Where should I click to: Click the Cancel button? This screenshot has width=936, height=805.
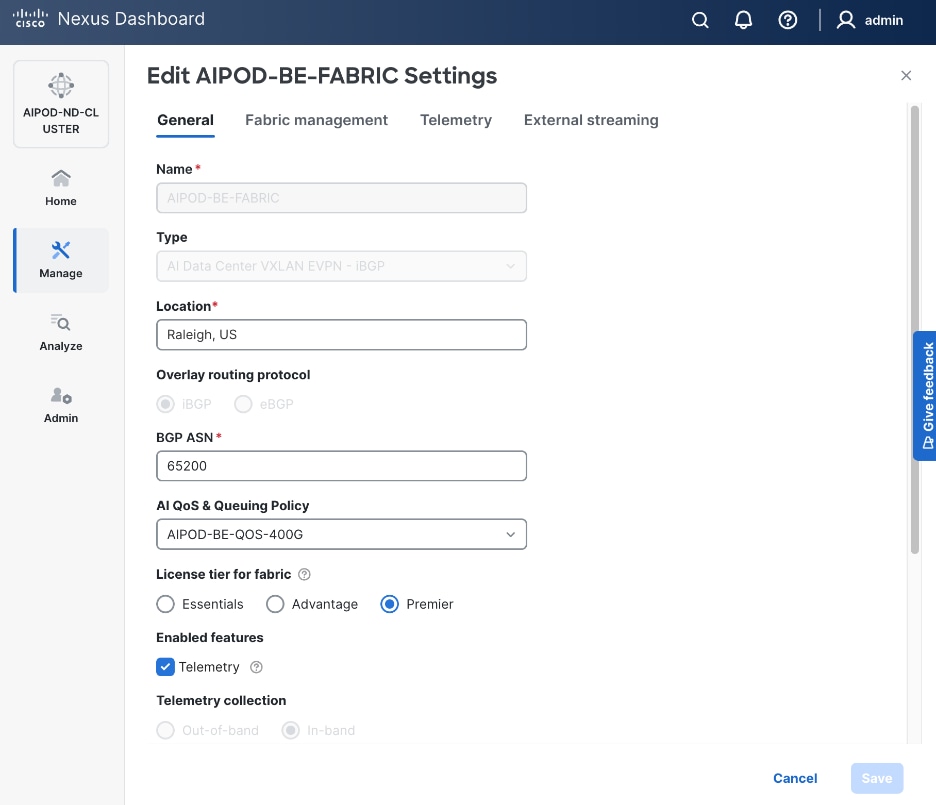pyautogui.click(x=795, y=778)
